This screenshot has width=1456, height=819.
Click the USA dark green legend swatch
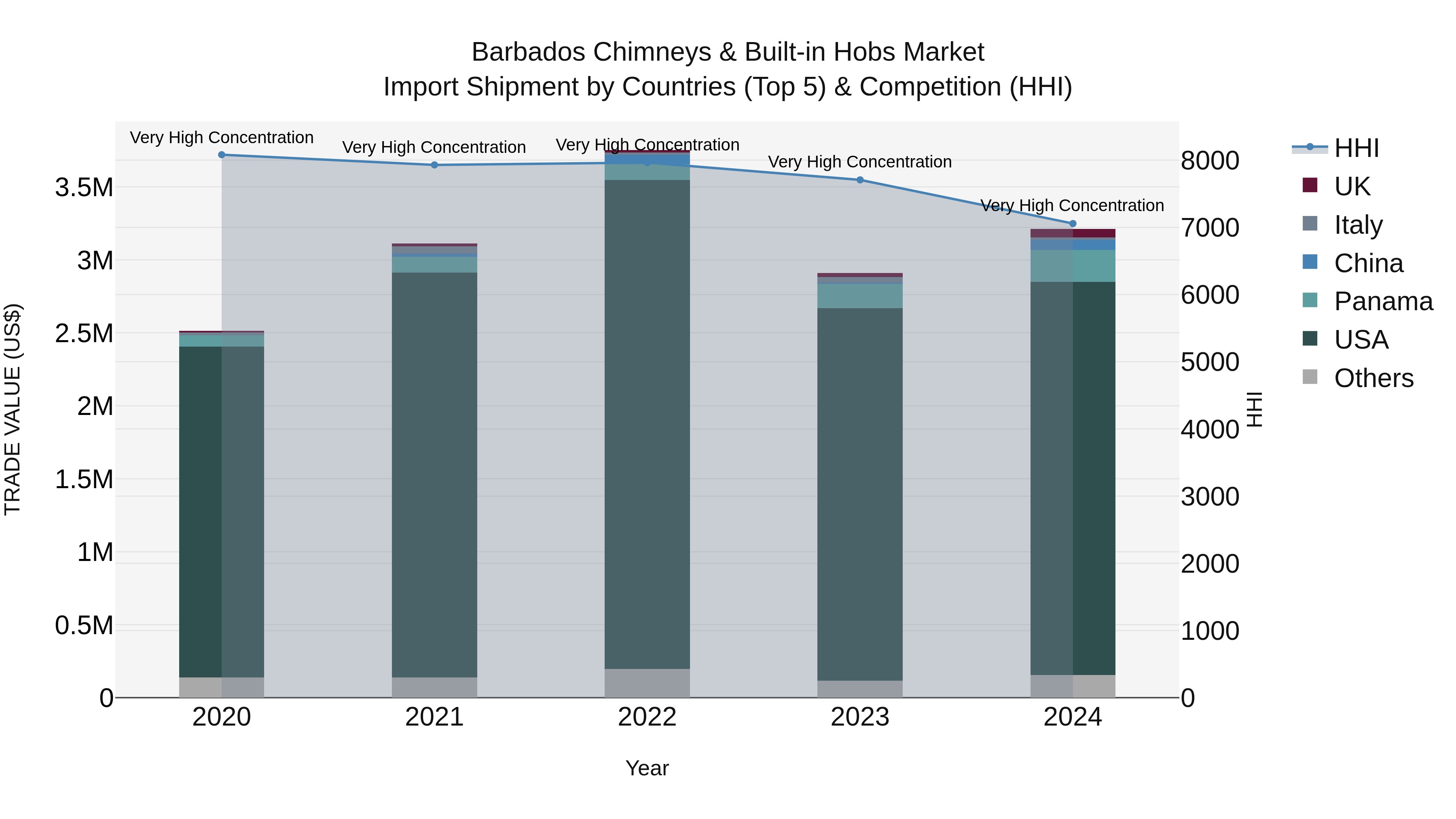click(1310, 339)
